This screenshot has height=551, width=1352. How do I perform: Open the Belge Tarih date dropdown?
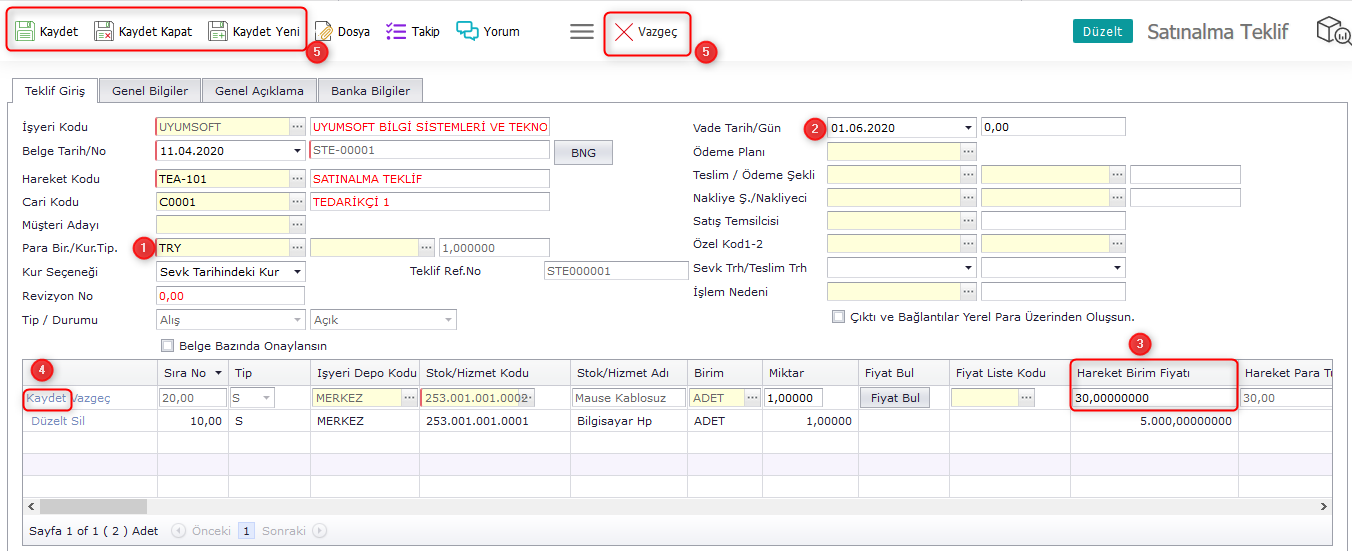click(297, 151)
